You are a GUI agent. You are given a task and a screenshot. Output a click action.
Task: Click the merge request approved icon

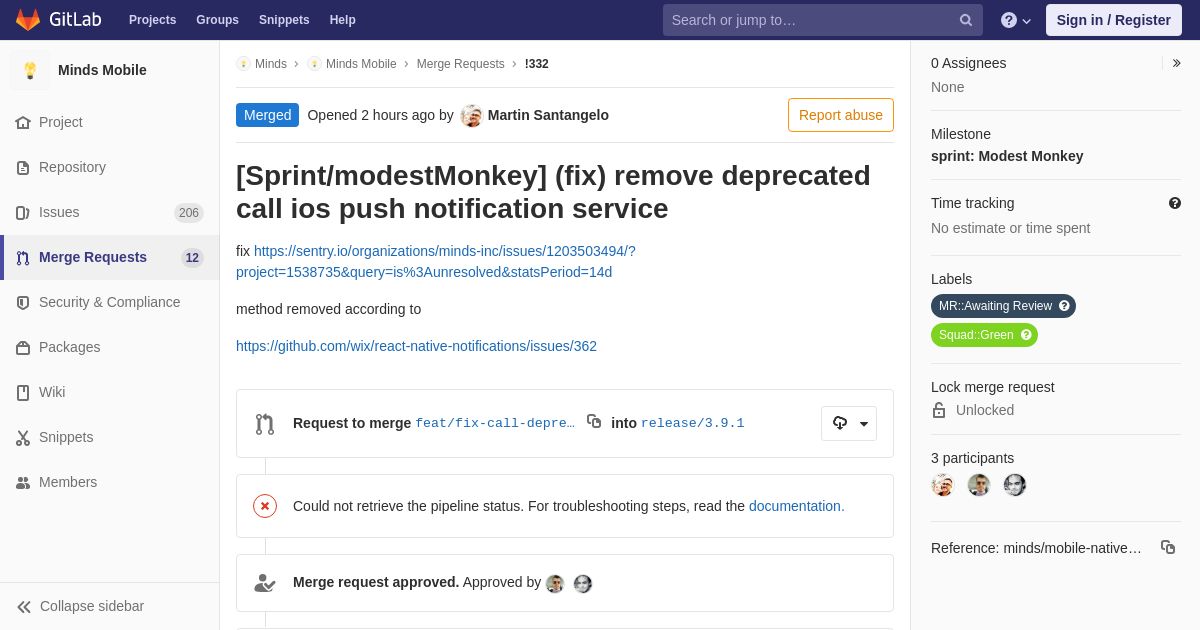point(265,583)
